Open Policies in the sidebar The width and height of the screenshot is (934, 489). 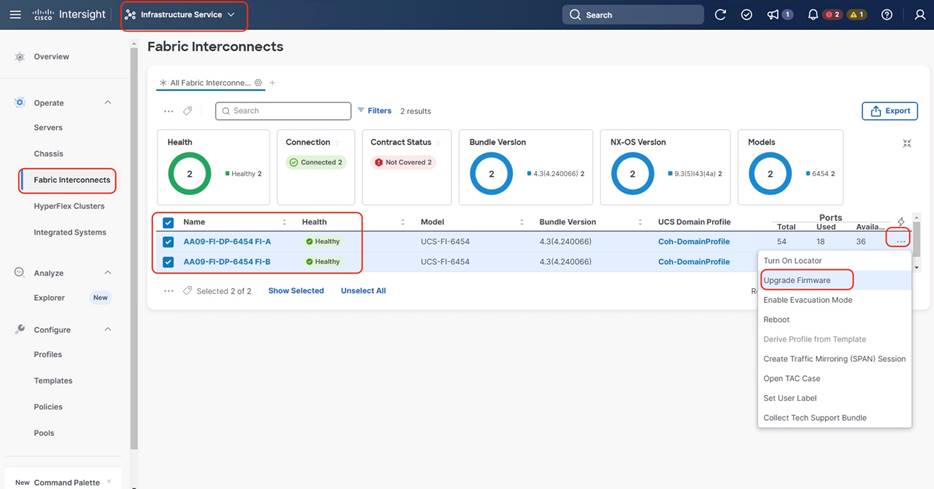click(48, 407)
